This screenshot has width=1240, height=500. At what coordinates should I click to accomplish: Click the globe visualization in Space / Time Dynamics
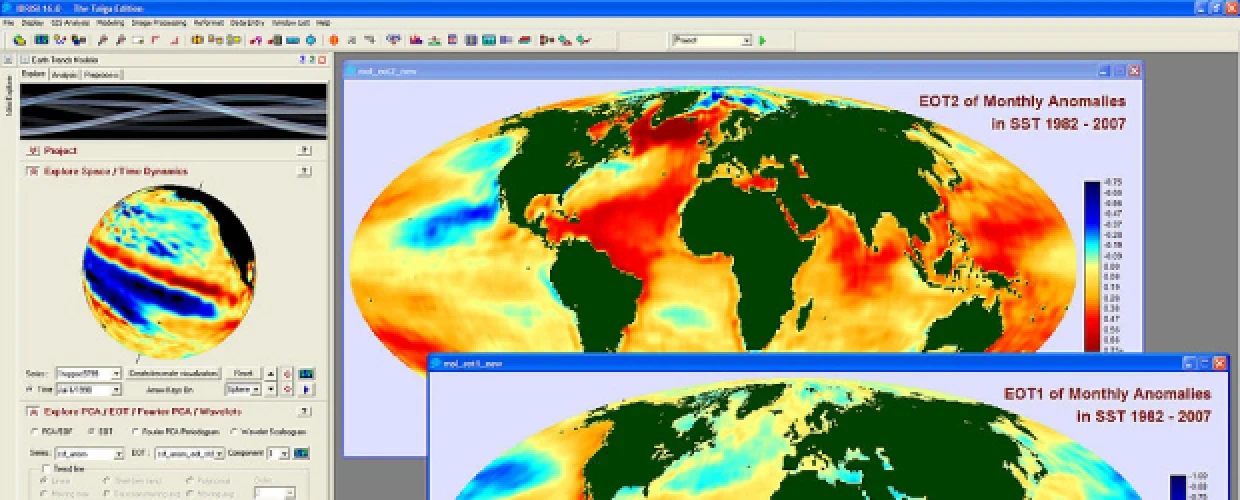click(x=169, y=270)
